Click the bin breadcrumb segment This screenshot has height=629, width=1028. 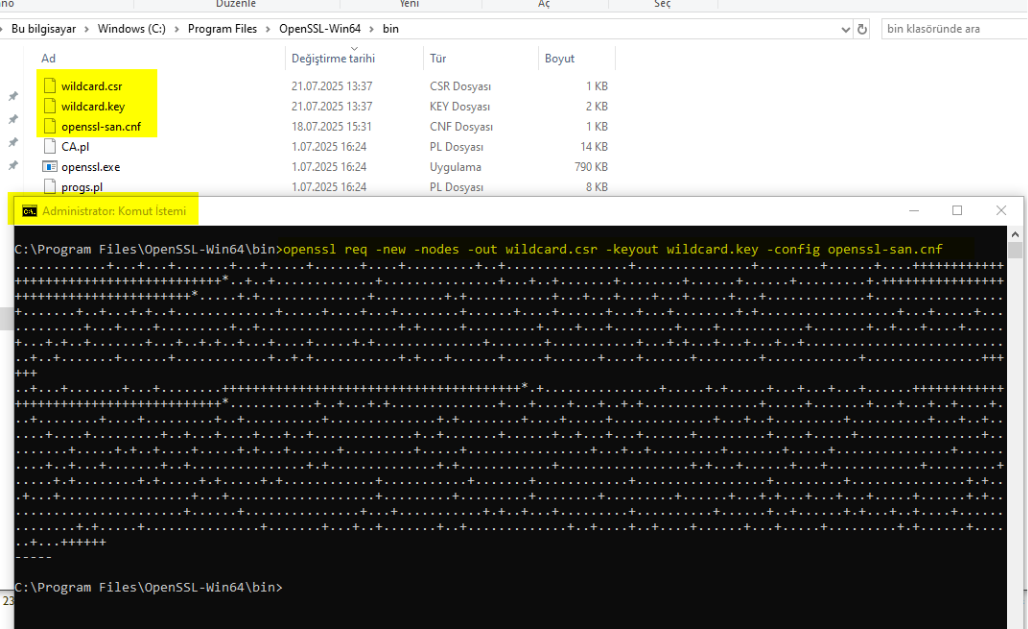[391, 29]
